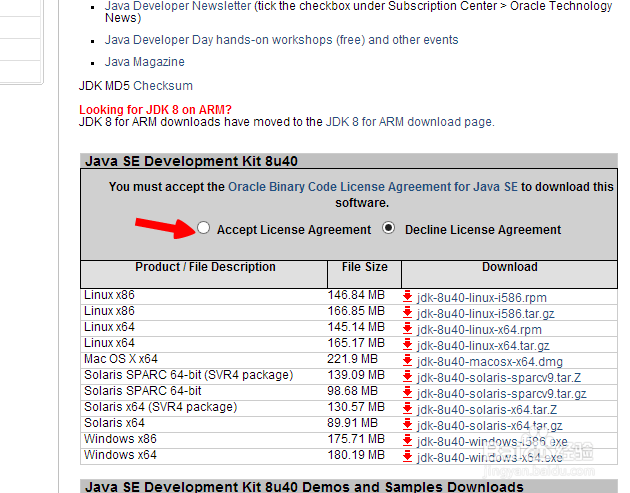Click the Windows x86 row label
630x493 pixels.
[120, 439]
